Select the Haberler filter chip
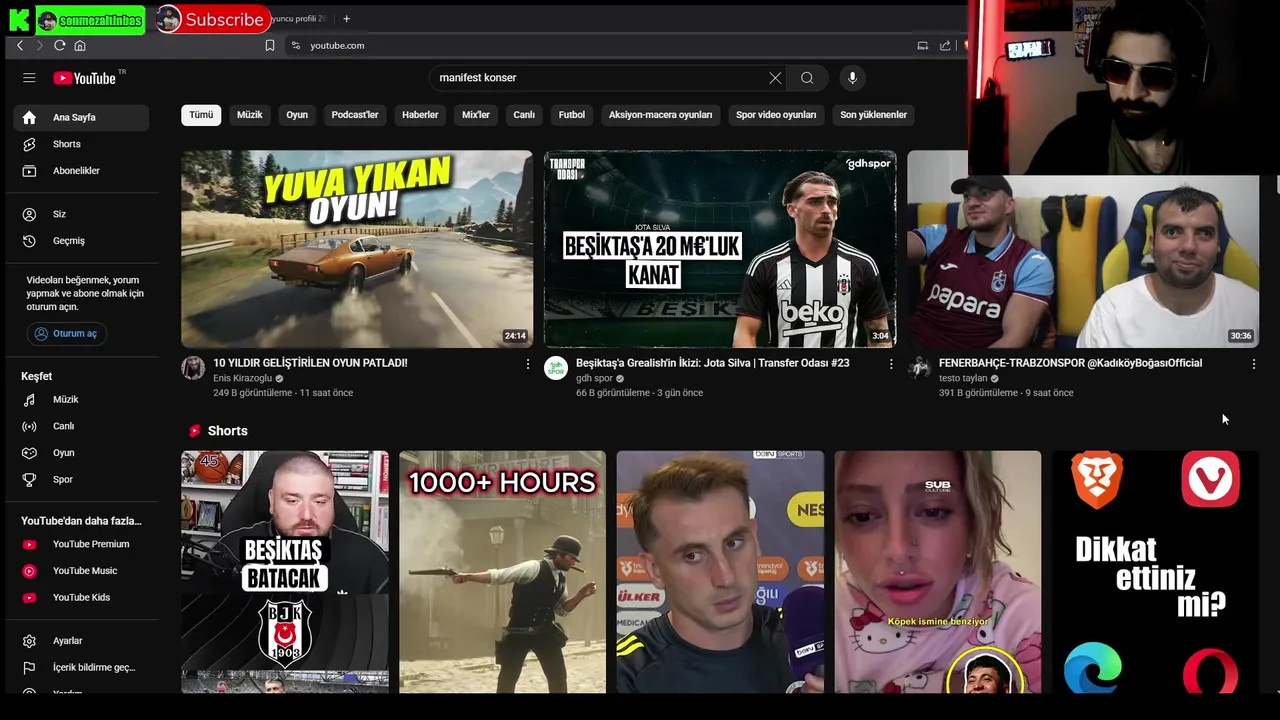Image resolution: width=1280 pixels, height=720 pixels. (x=420, y=115)
